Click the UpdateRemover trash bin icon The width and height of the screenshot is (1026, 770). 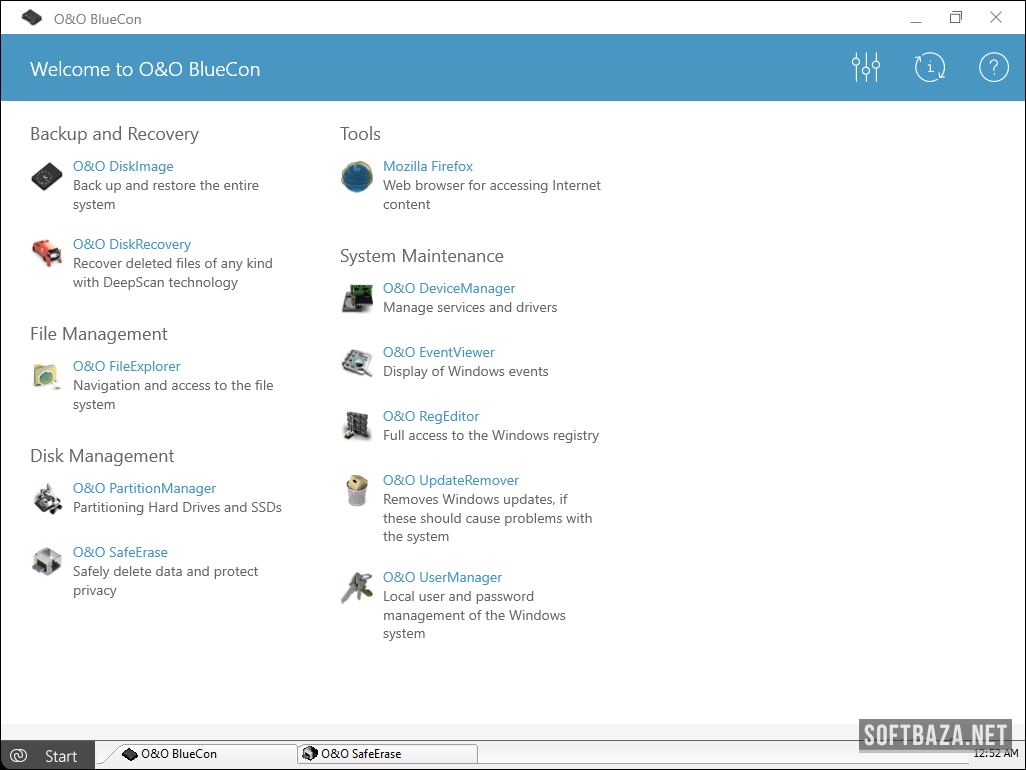point(357,490)
